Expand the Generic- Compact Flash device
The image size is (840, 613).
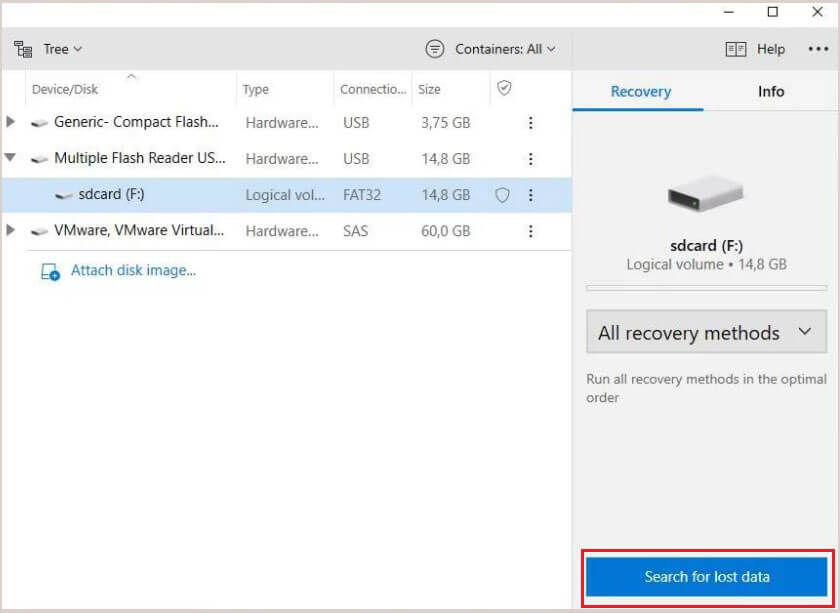pos(11,122)
